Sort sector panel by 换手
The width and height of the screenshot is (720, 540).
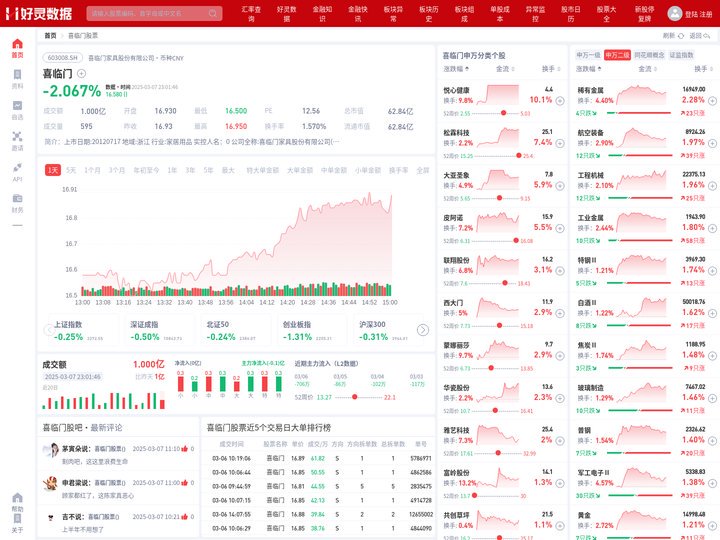703,69
